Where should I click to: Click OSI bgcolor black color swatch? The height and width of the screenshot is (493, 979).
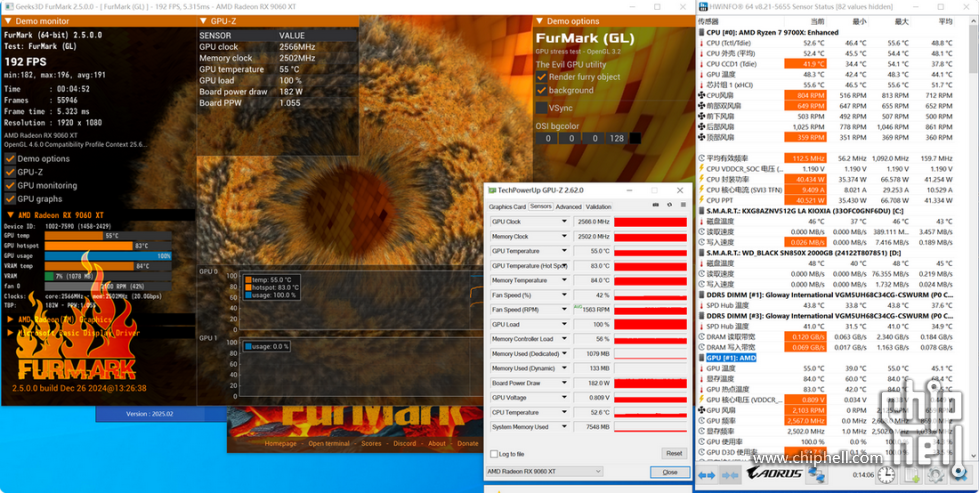(x=635, y=138)
